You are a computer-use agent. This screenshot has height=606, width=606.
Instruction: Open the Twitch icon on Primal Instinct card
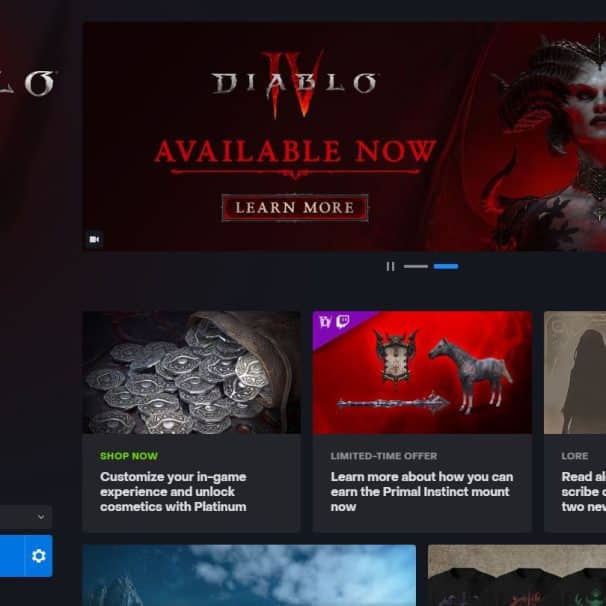click(343, 321)
